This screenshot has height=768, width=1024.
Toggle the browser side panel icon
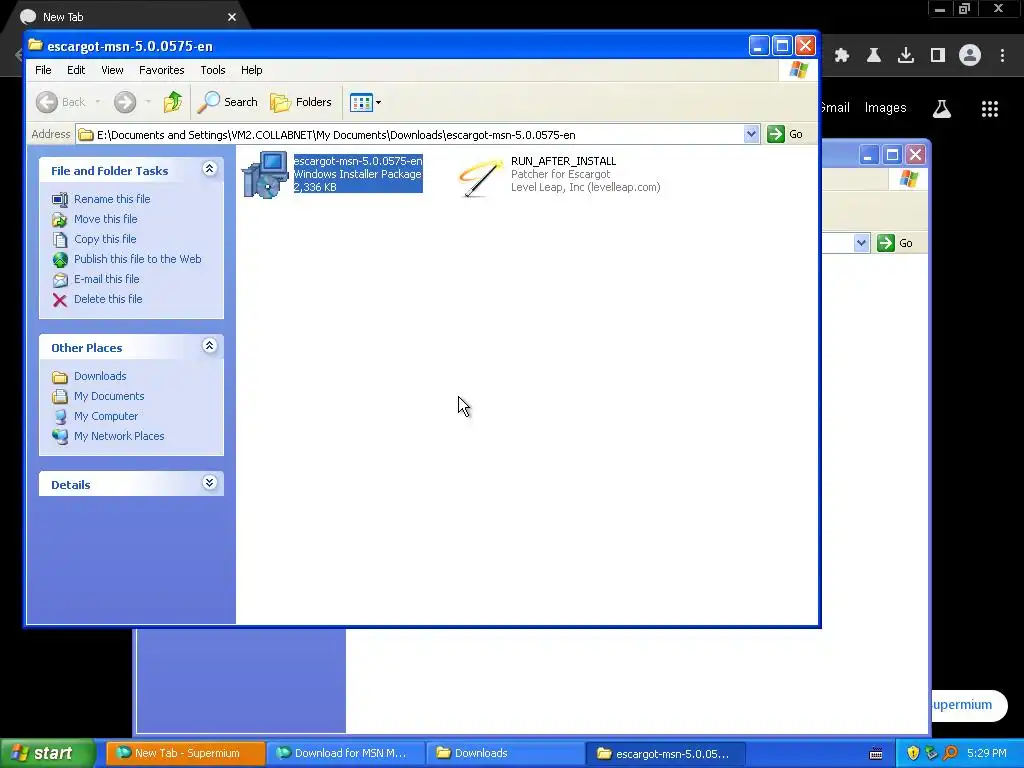point(938,56)
